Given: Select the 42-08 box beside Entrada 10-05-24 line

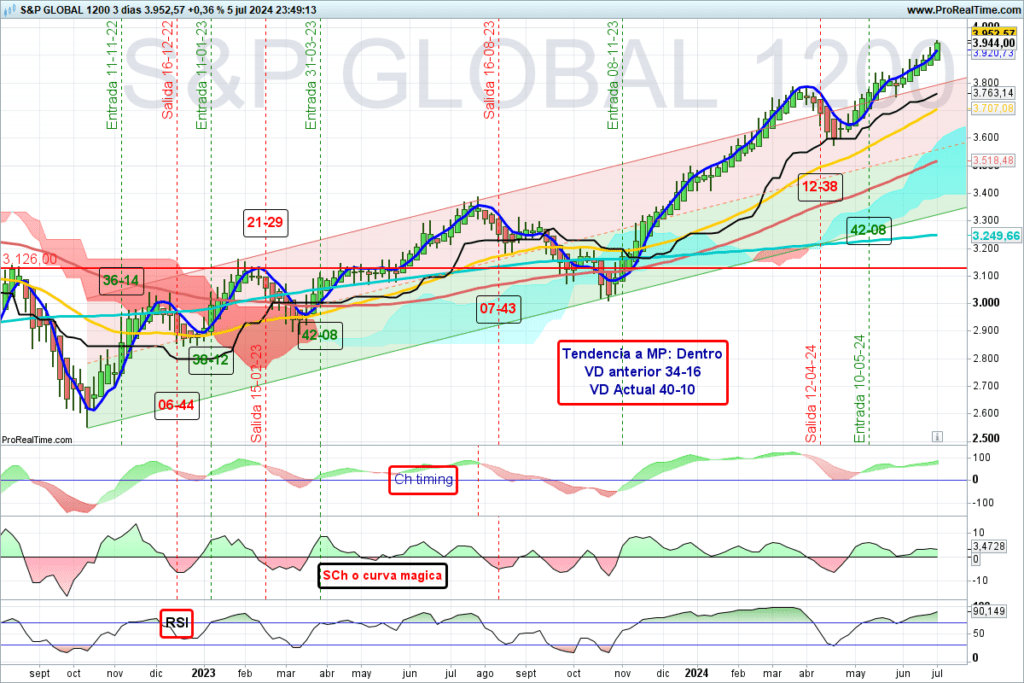Looking at the screenshot, I should tap(869, 230).
